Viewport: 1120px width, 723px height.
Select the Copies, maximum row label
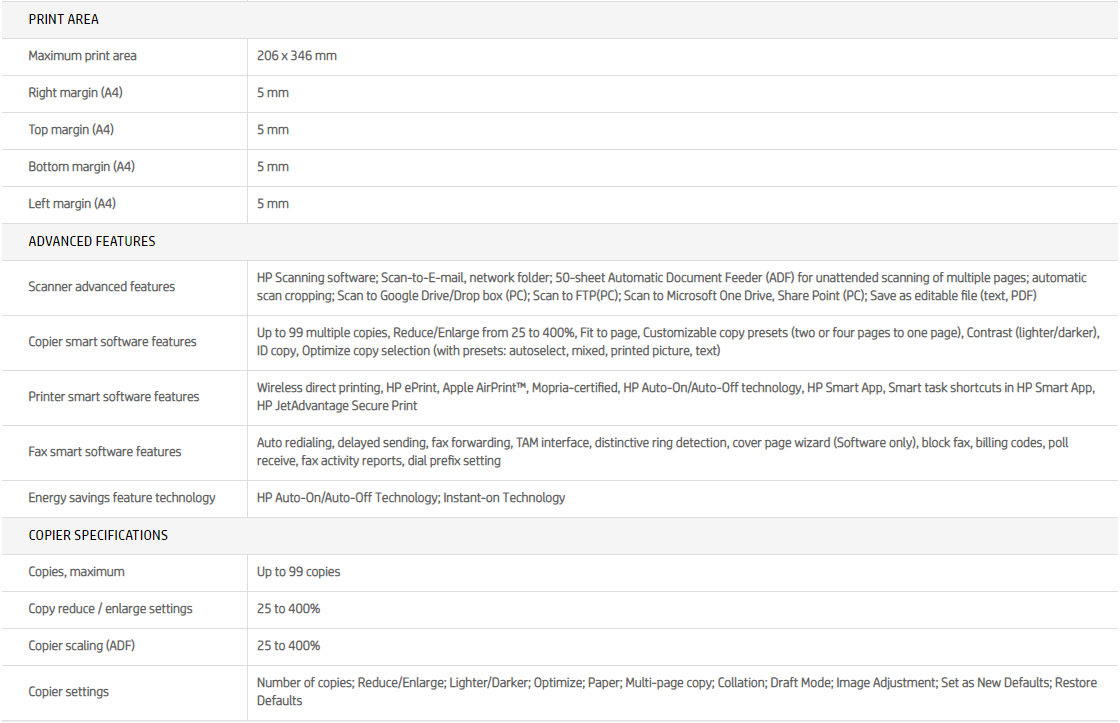[76, 572]
